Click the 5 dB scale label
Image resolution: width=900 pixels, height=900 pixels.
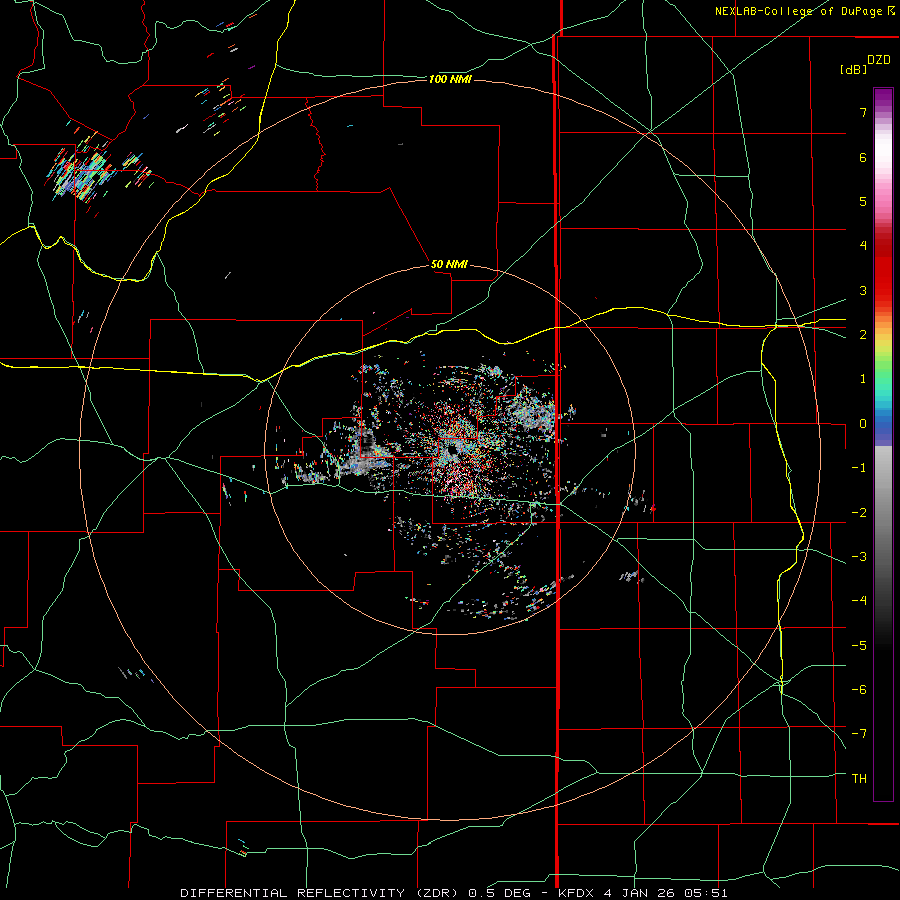(x=863, y=201)
